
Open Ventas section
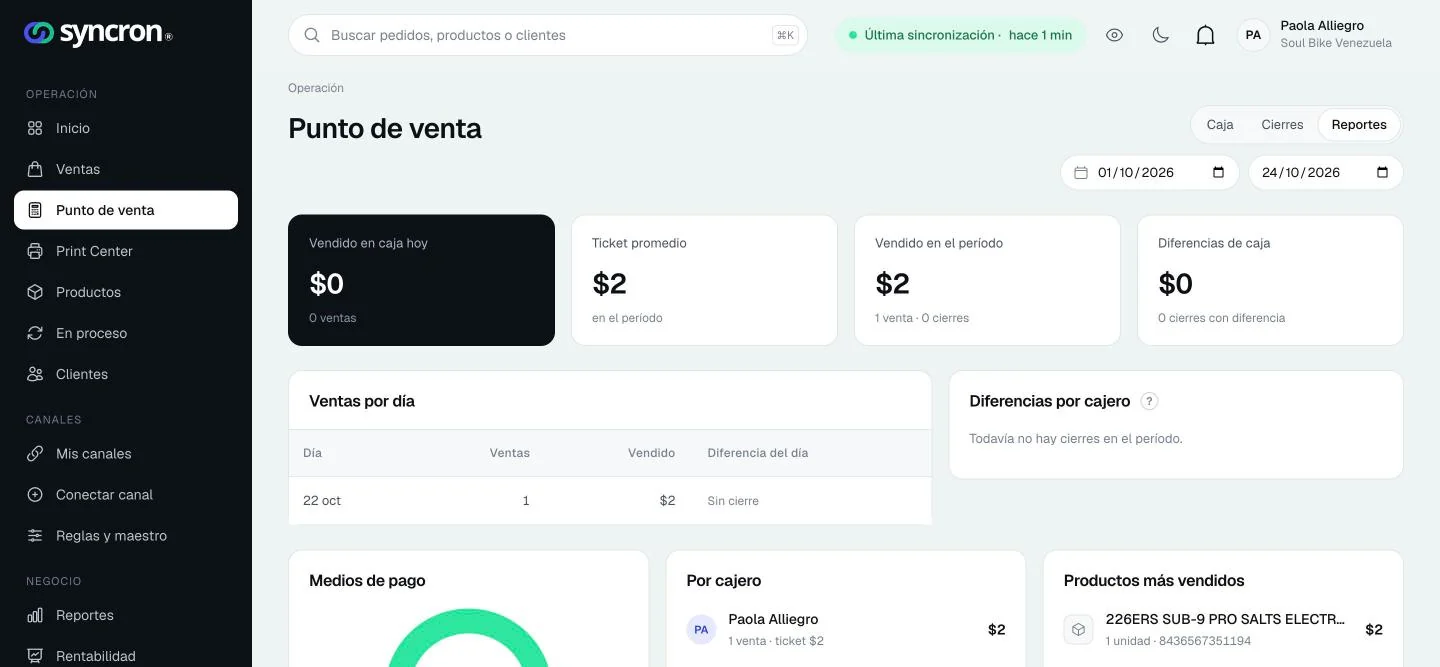pos(126,169)
